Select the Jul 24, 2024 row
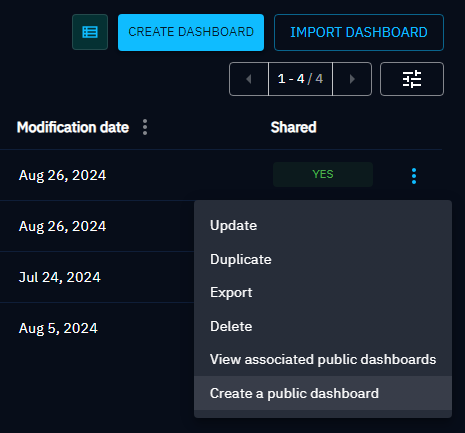This screenshot has width=465, height=433. pyautogui.click(x=97, y=277)
